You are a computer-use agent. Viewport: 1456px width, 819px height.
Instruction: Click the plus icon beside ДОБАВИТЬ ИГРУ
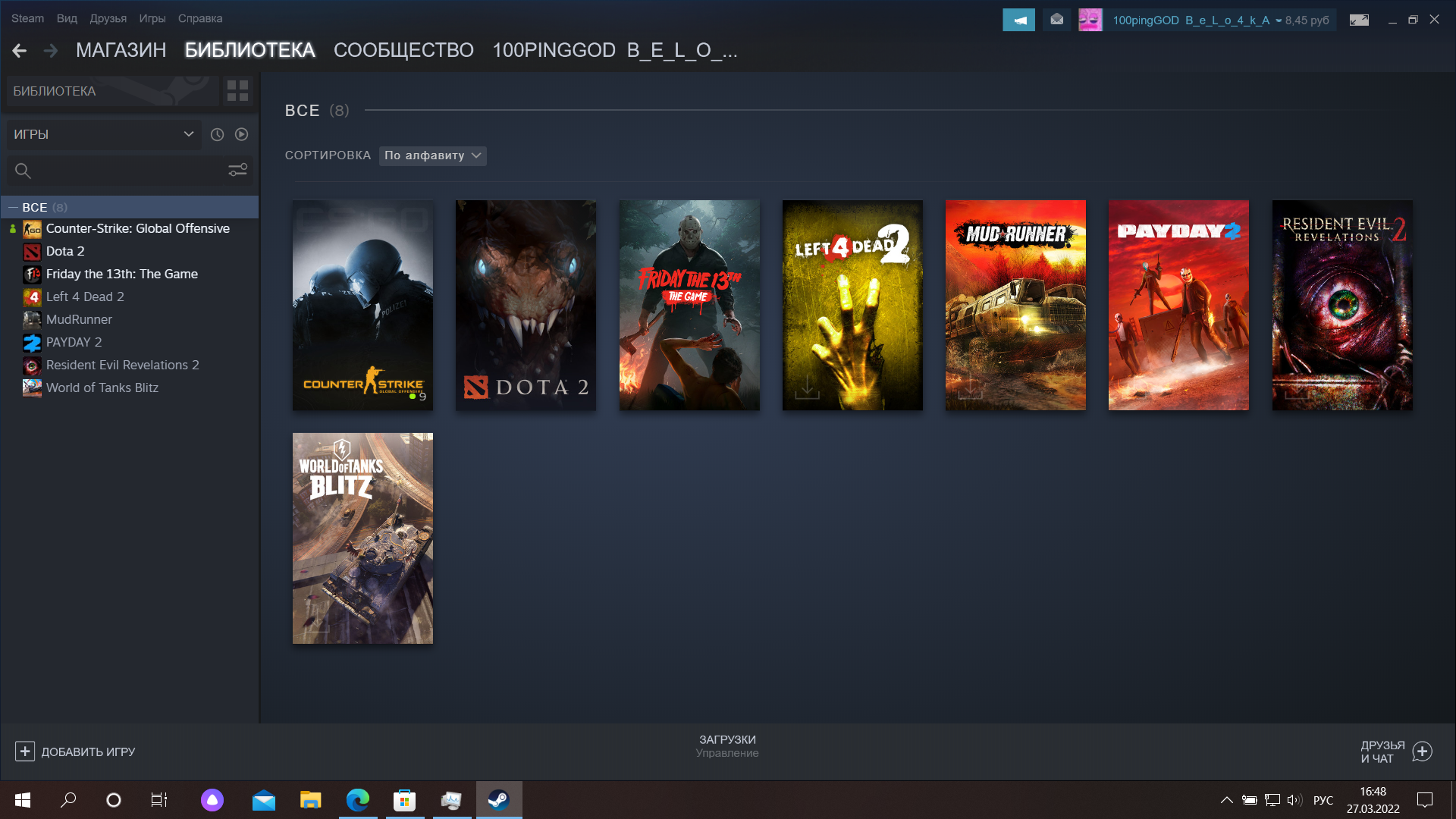coord(24,752)
